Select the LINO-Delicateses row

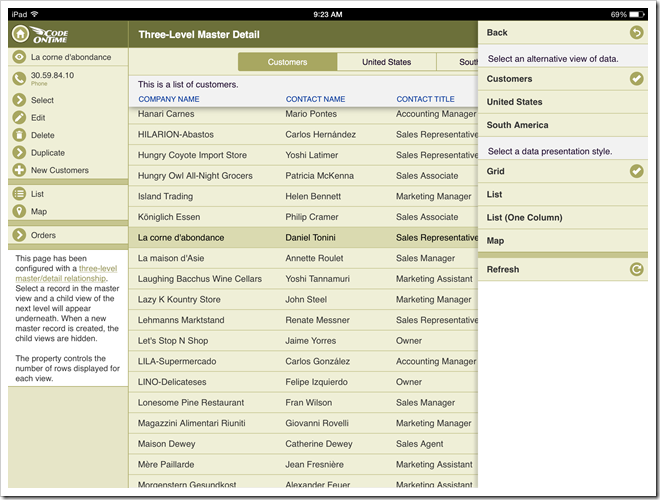click(x=303, y=382)
